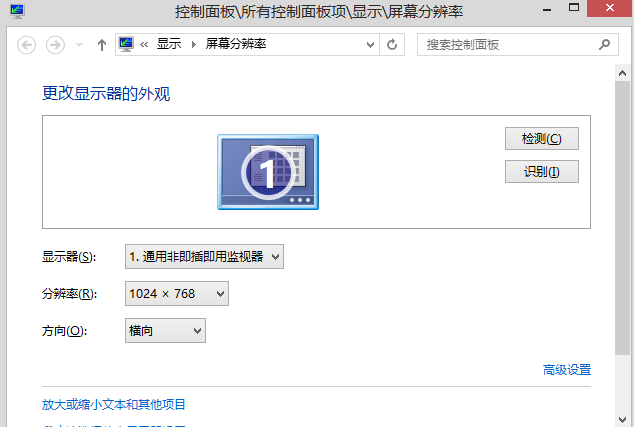Click the « breadcrumb chevron in address bar
The width and height of the screenshot is (634, 427).
144,44
